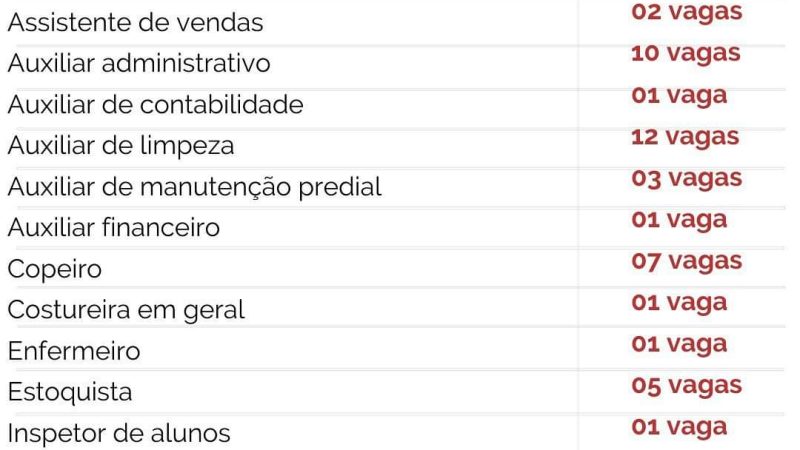Open the Copeiro job listing
800x450 pixels.
[55, 270]
